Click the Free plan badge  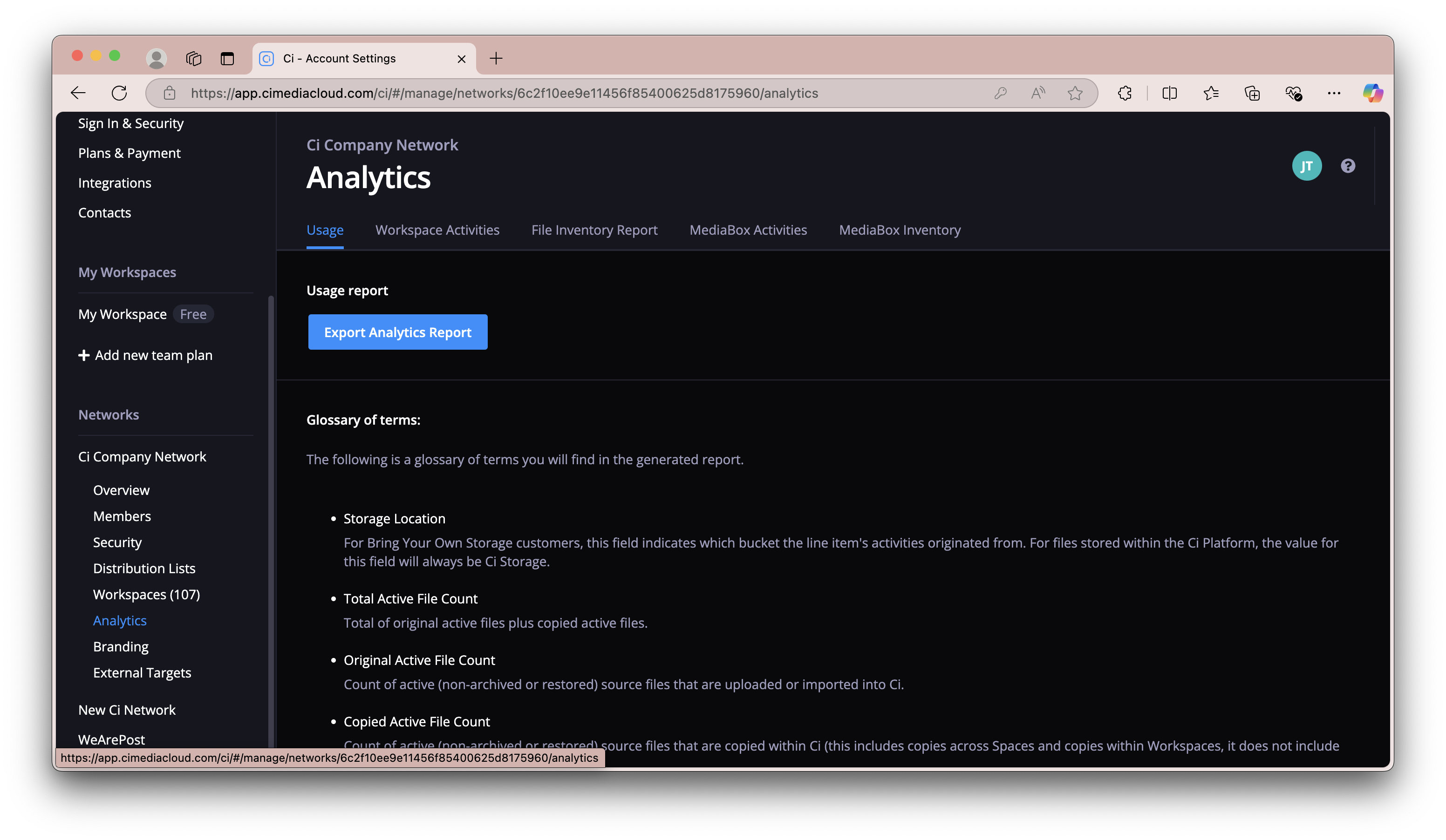[193, 314]
